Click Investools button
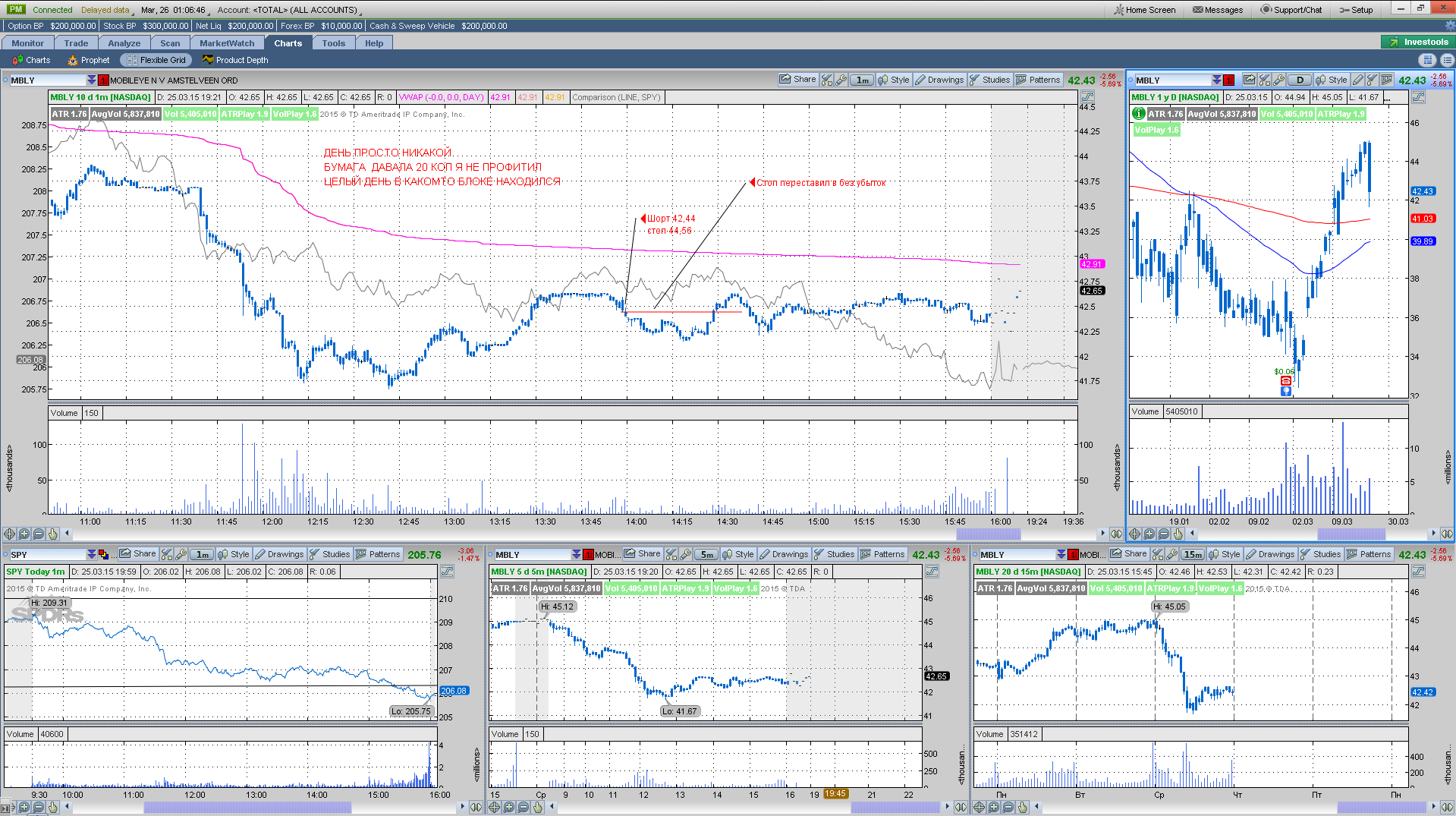Screen dimensions: 1456x816 click(x=1417, y=42)
